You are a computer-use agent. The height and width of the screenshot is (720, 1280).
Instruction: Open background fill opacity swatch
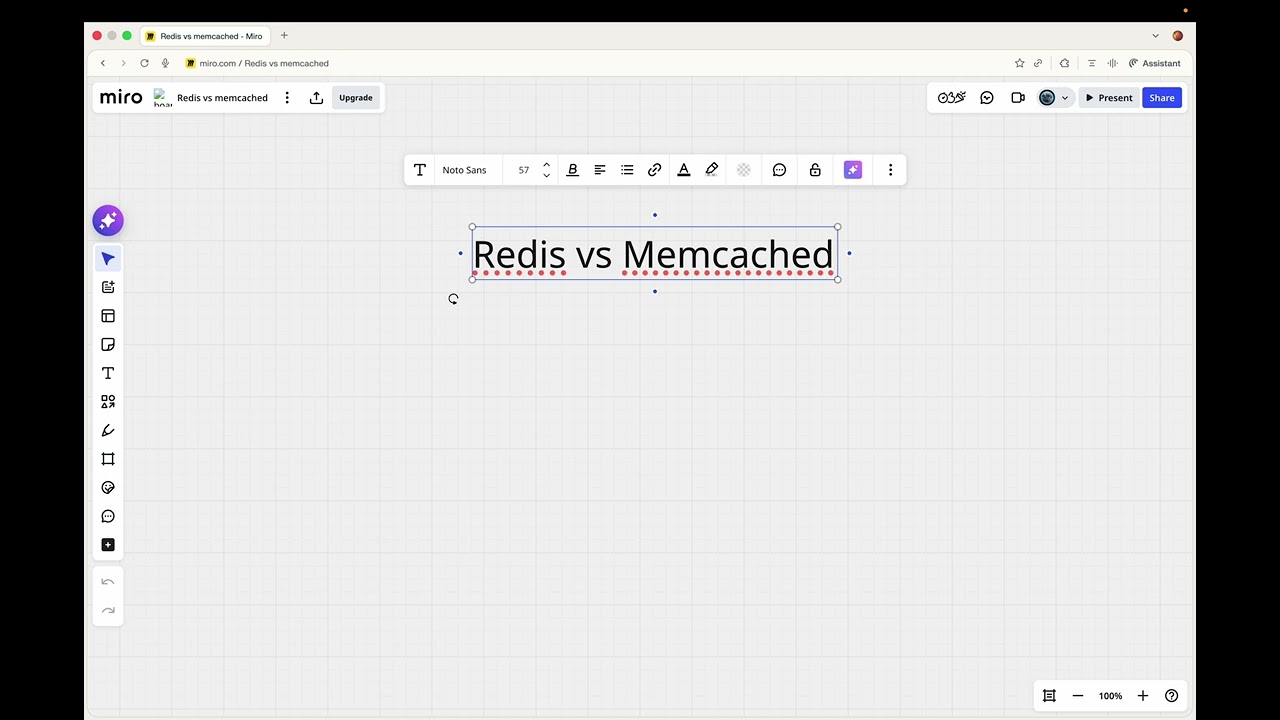(744, 170)
